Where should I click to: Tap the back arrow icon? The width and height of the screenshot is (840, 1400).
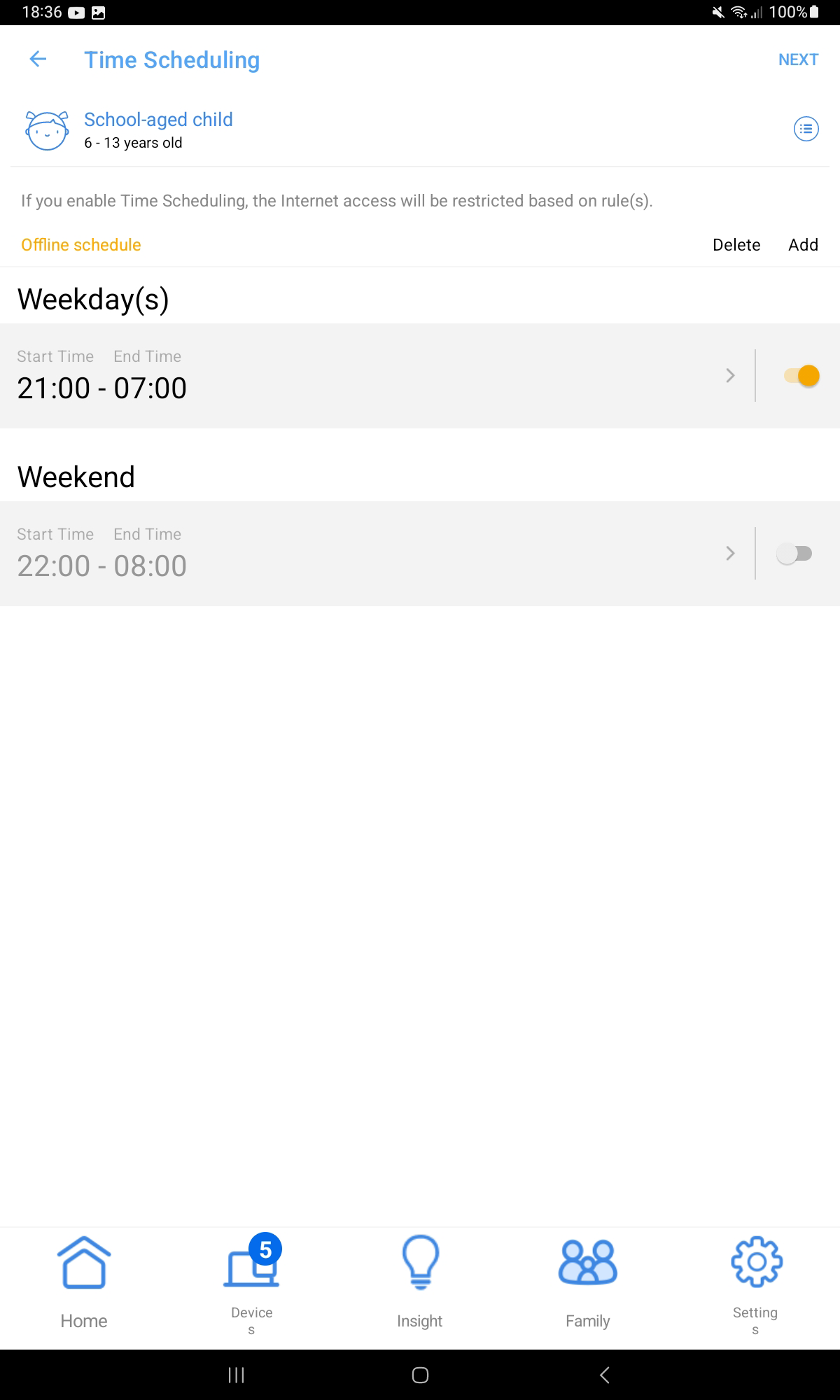pos(38,59)
